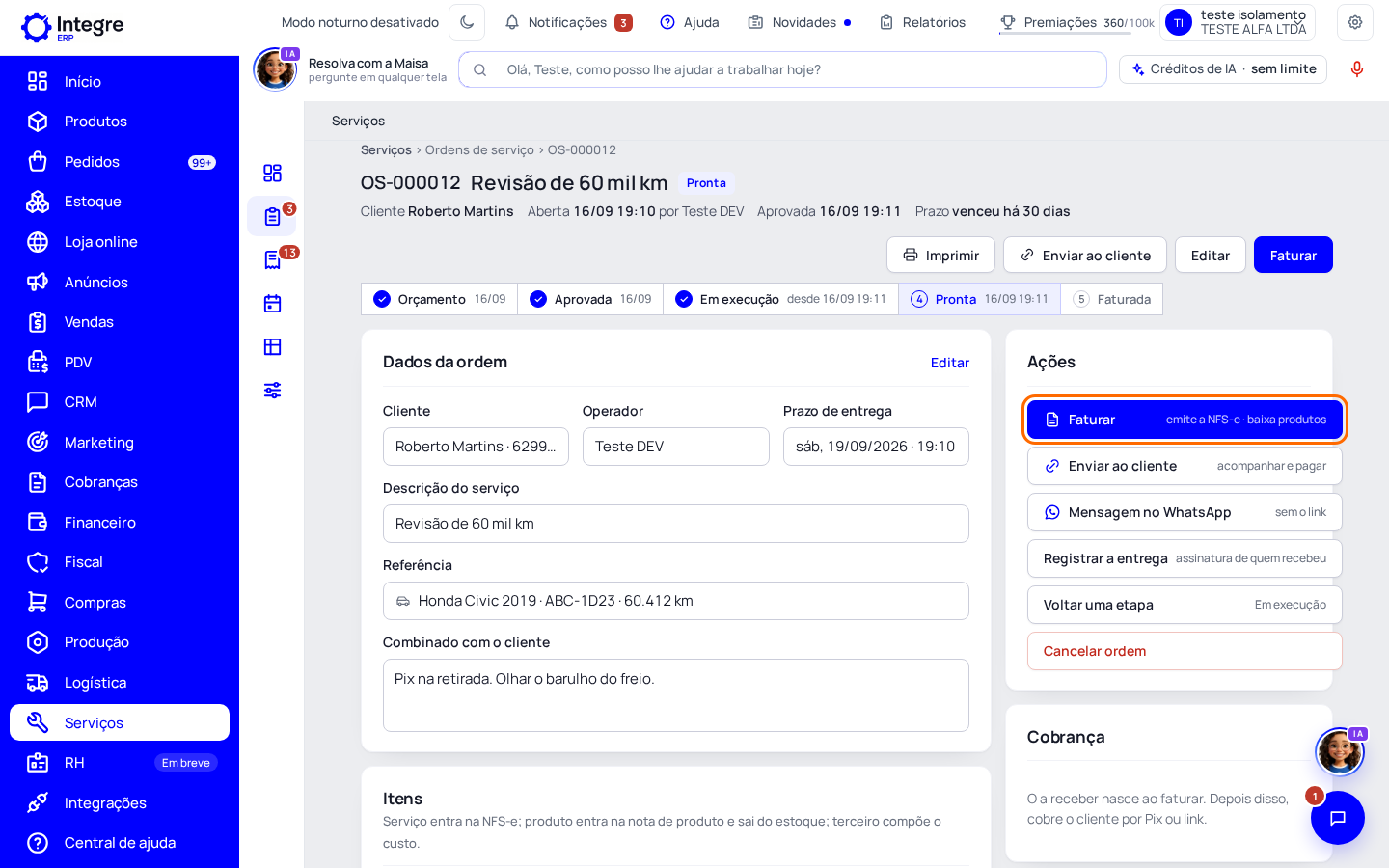Open Loja online in the sidebar

[x=120, y=242]
